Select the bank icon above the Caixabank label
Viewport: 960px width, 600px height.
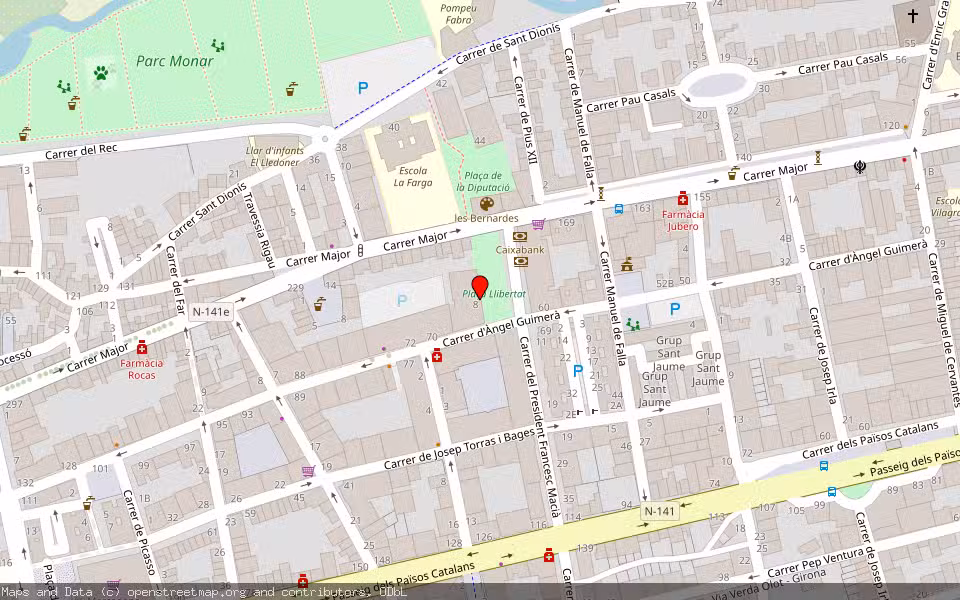[520, 236]
